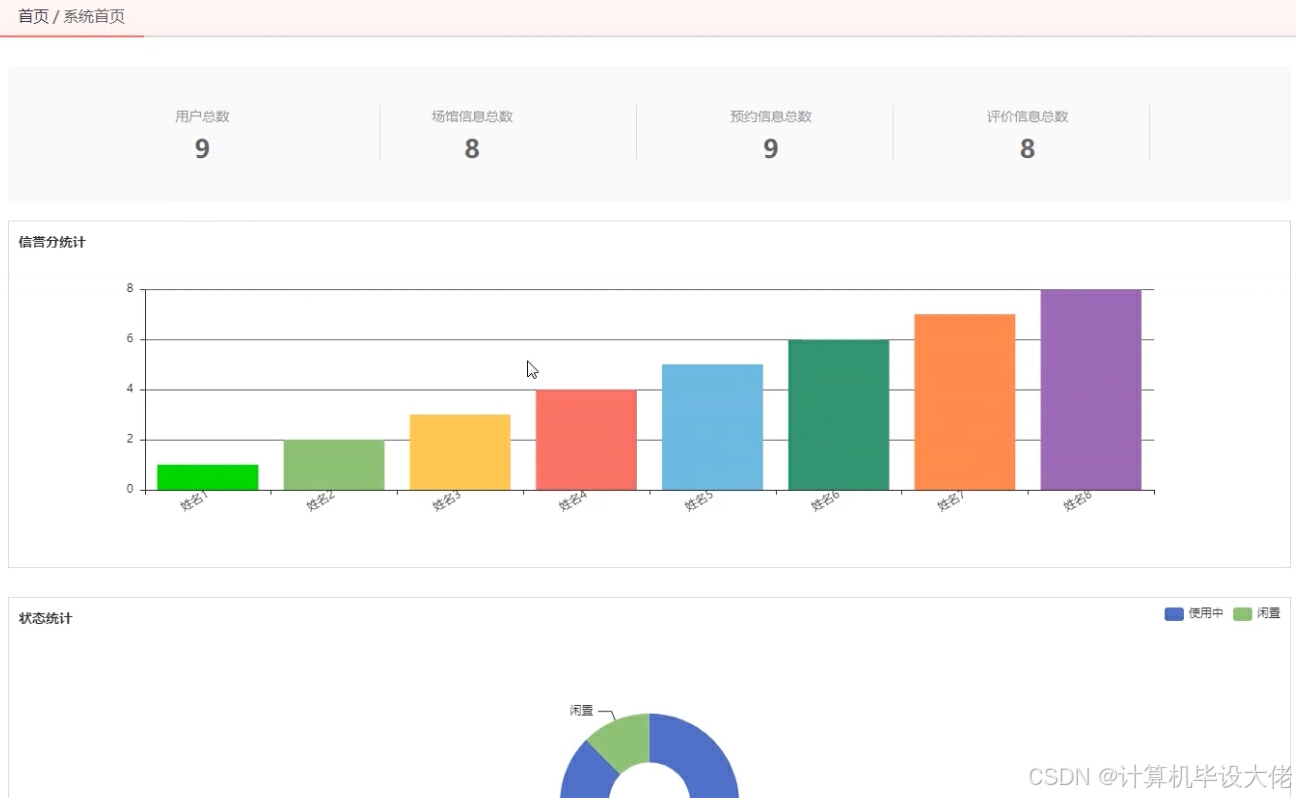Click the count 8 under 评价信息总数
The width and height of the screenshot is (1296, 798).
[1028, 149]
